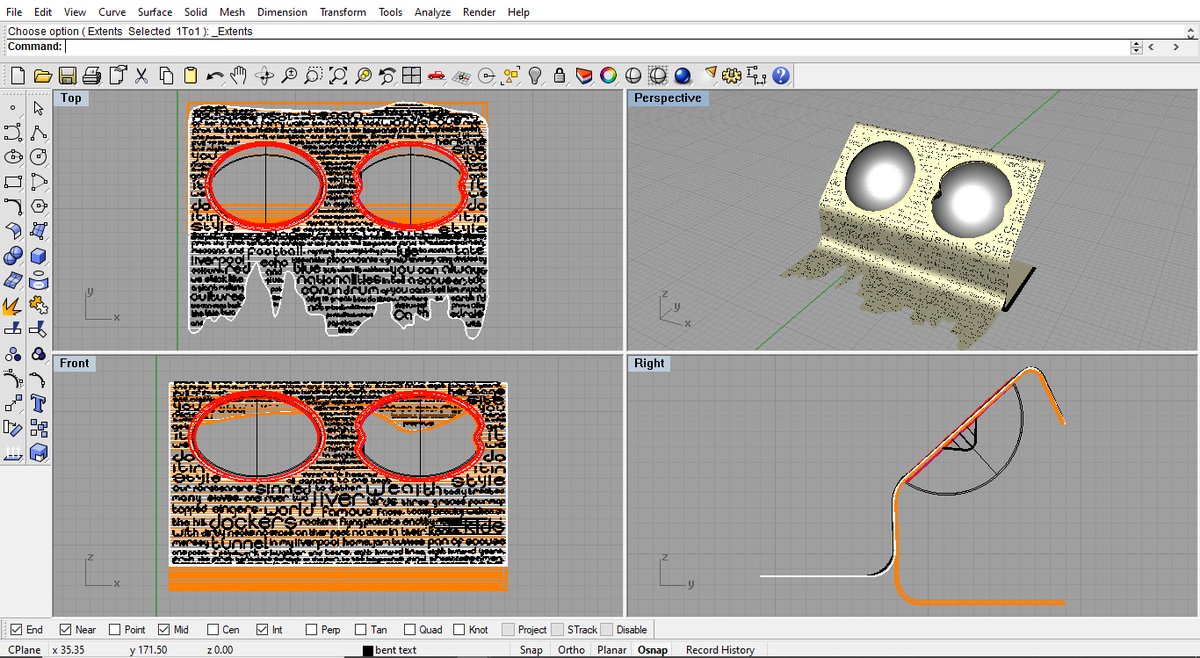
Task: Open the Right viewport title menu
Action: coord(649,363)
